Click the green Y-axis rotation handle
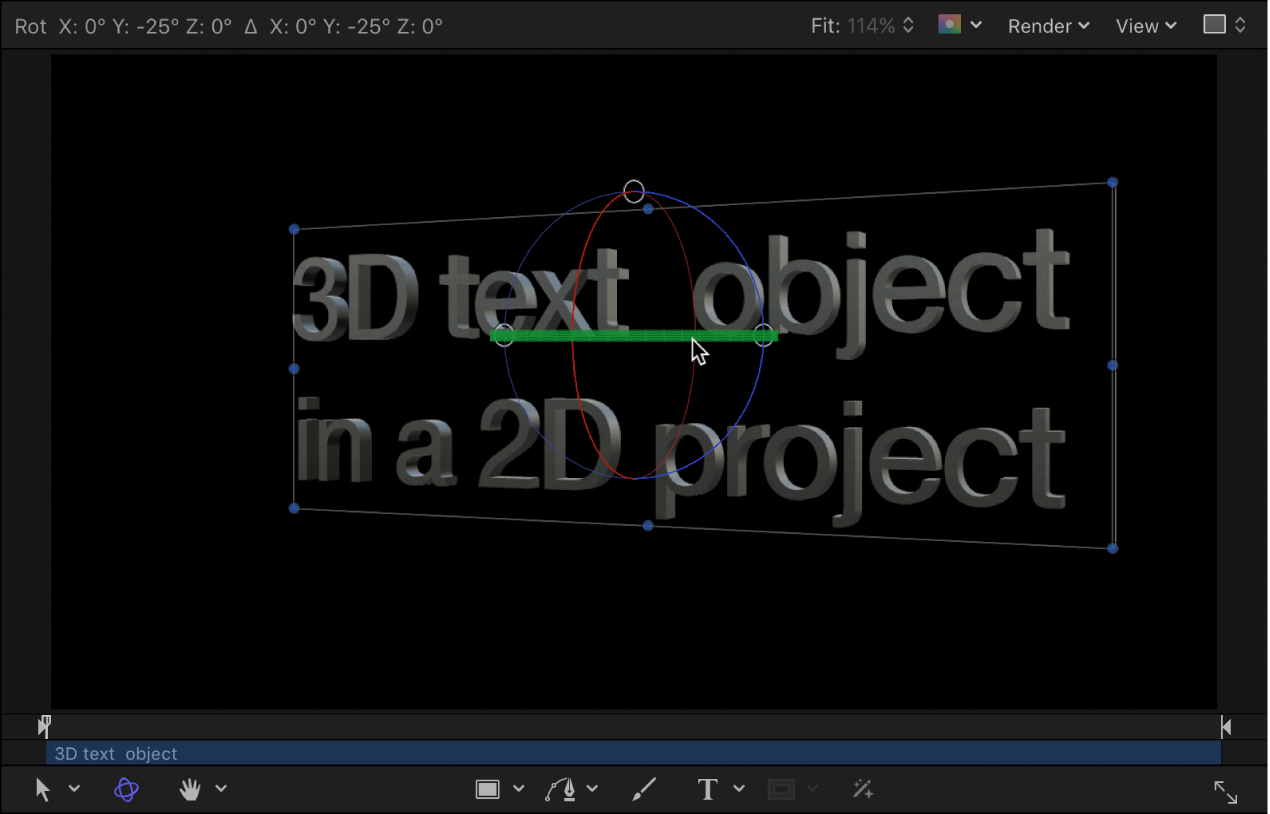1270x814 pixels. click(x=633, y=336)
